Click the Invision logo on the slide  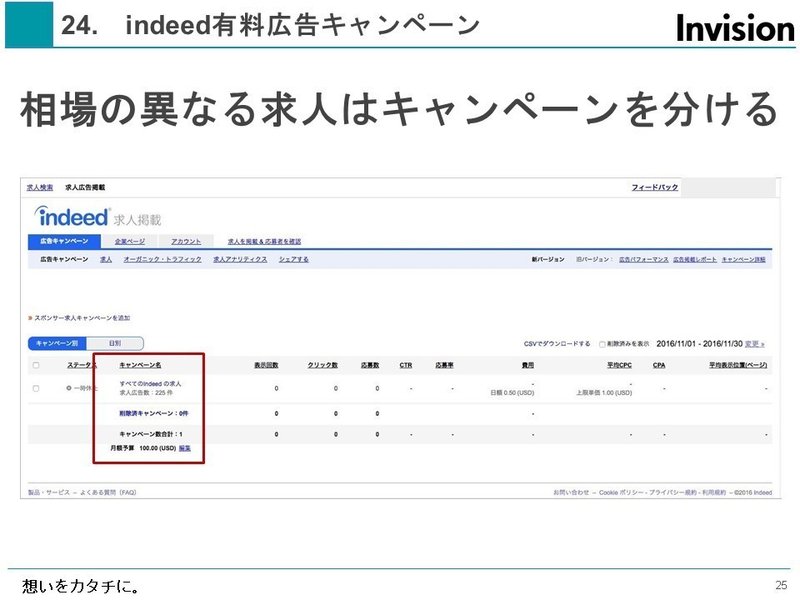(735, 28)
